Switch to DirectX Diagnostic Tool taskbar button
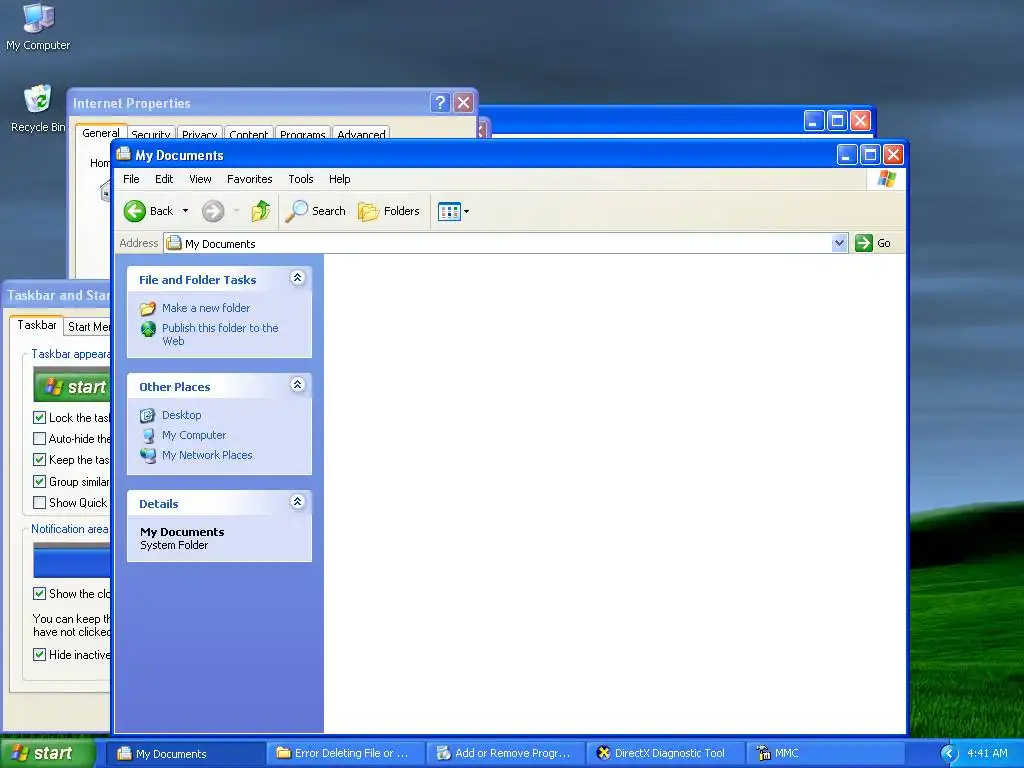Screen dimensions: 1024x768 [x=666, y=754]
